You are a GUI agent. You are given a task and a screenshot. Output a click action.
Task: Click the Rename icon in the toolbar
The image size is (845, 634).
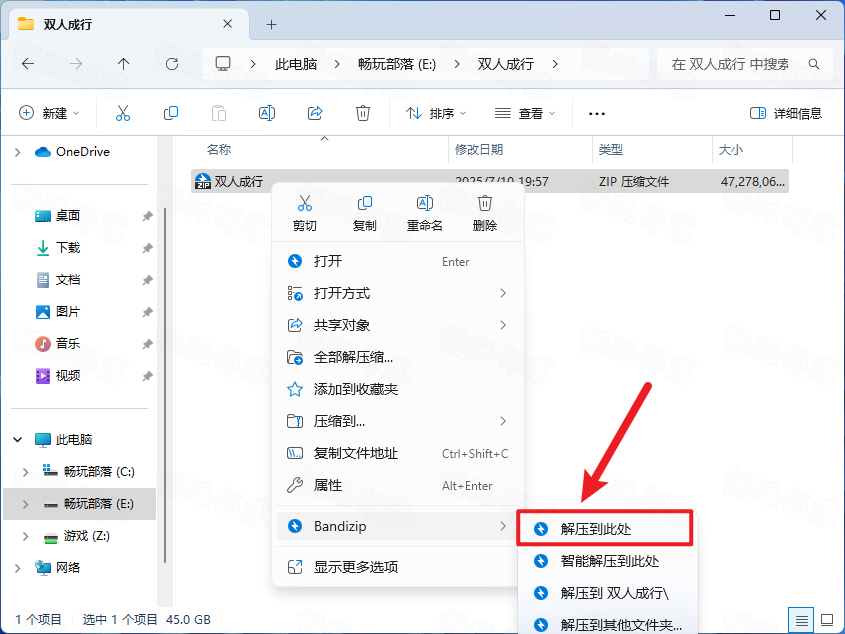267,113
